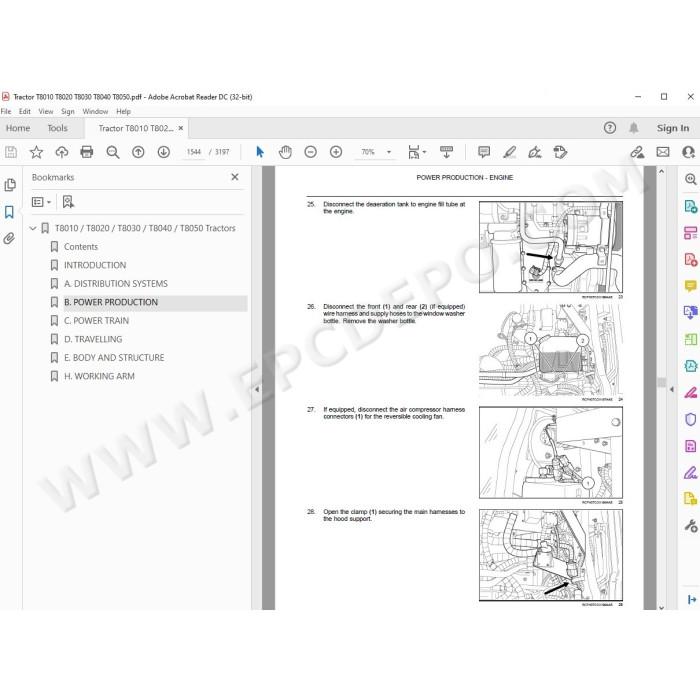Close the Tractor T8010 document tab
This screenshot has height=700, width=700.
[181, 128]
